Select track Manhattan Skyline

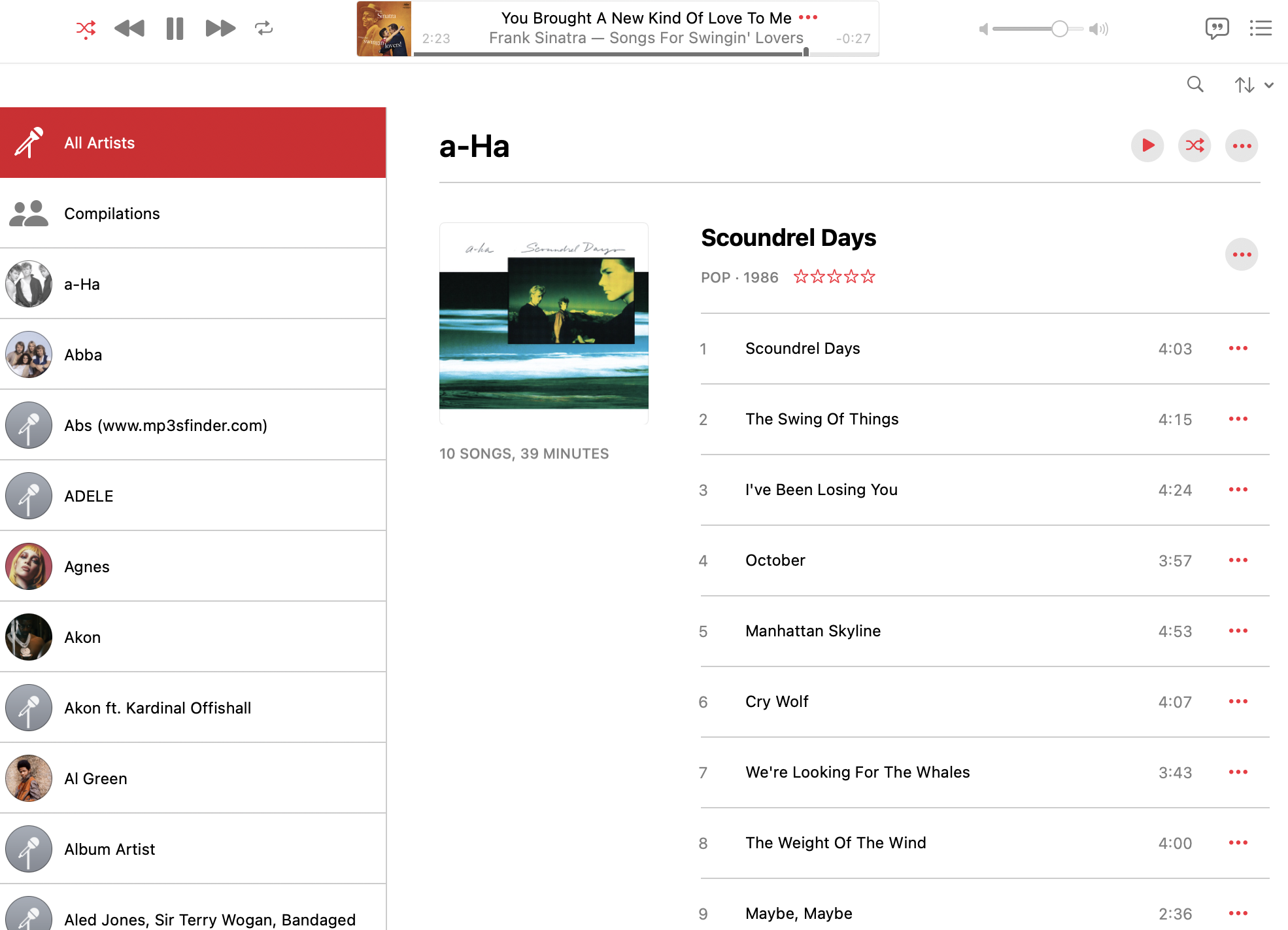[x=985, y=631]
